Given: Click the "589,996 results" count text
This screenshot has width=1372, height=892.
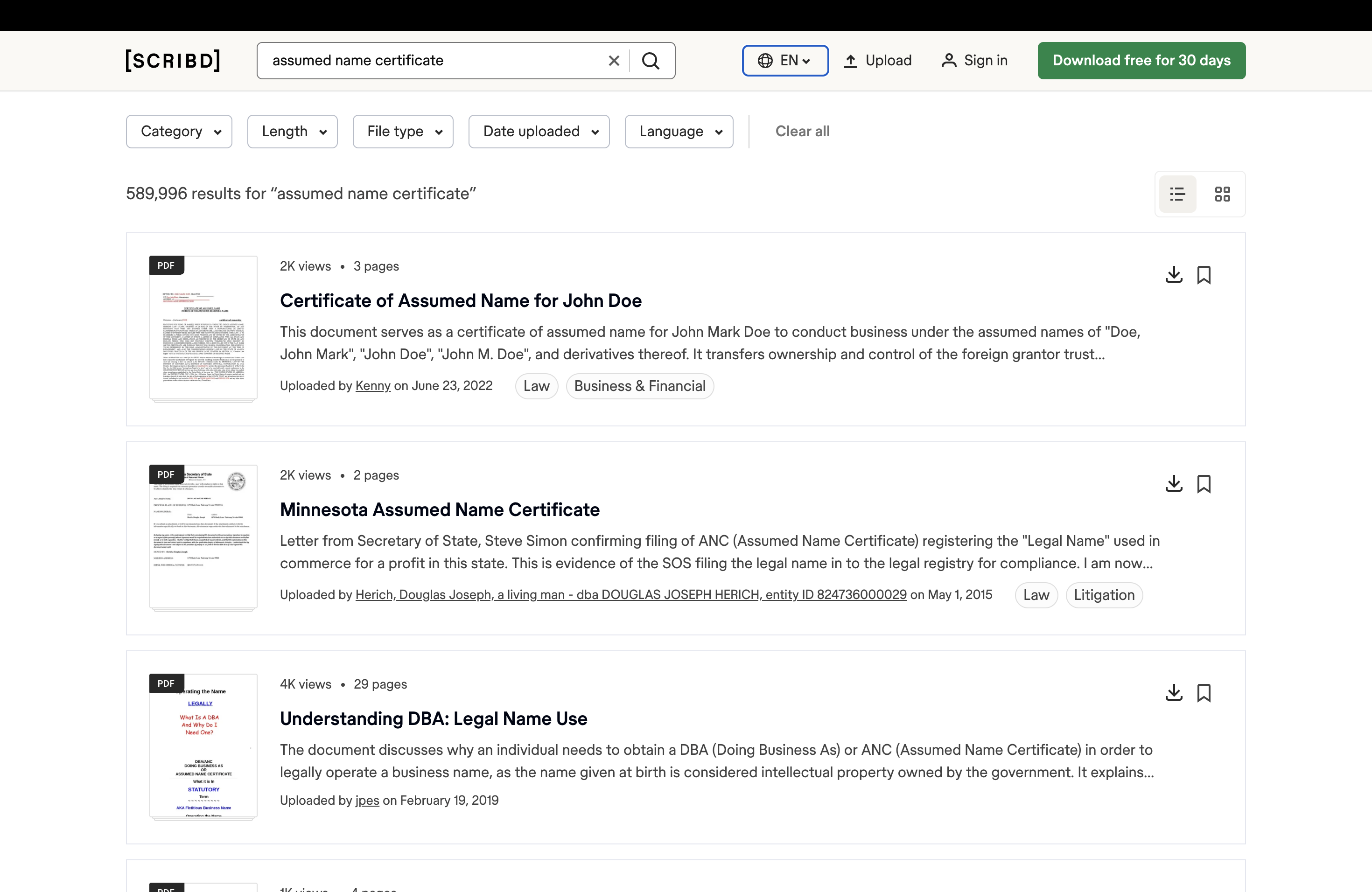Looking at the screenshot, I should click(x=301, y=194).
